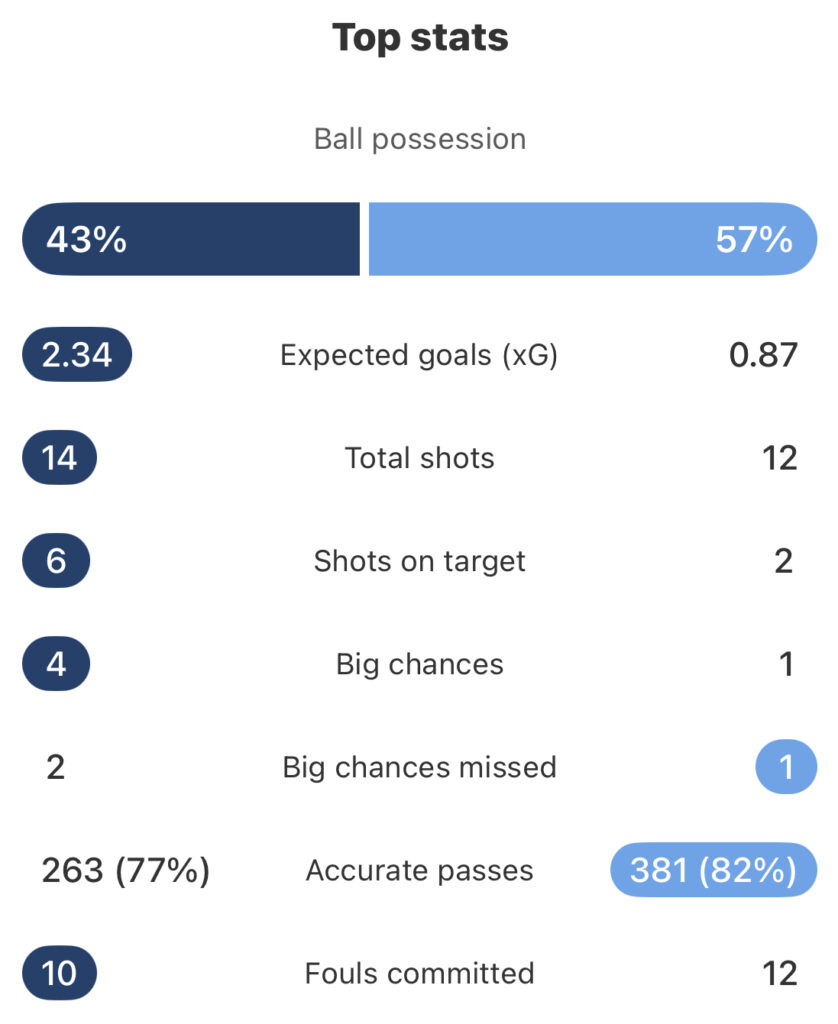Click the Top stats heading
This screenshot has width=838, height=1024.
[x=420, y=37]
